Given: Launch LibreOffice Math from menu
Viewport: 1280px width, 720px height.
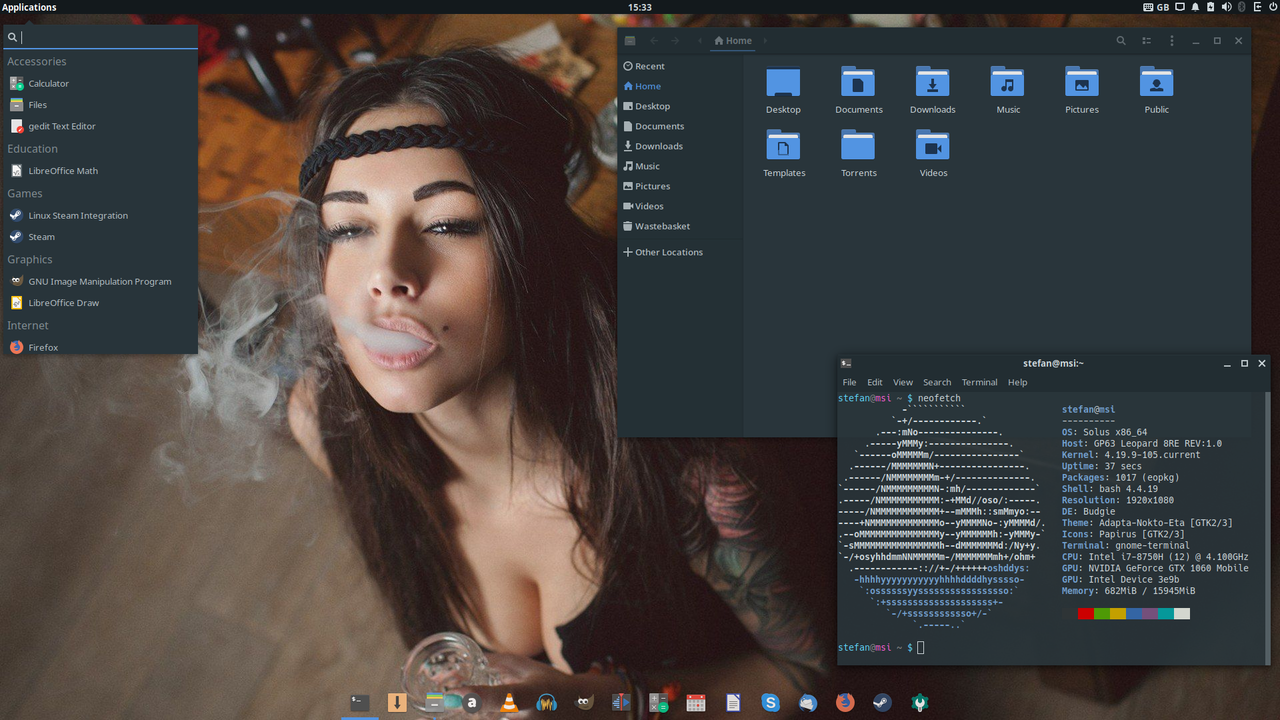Looking at the screenshot, I should point(100,170).
